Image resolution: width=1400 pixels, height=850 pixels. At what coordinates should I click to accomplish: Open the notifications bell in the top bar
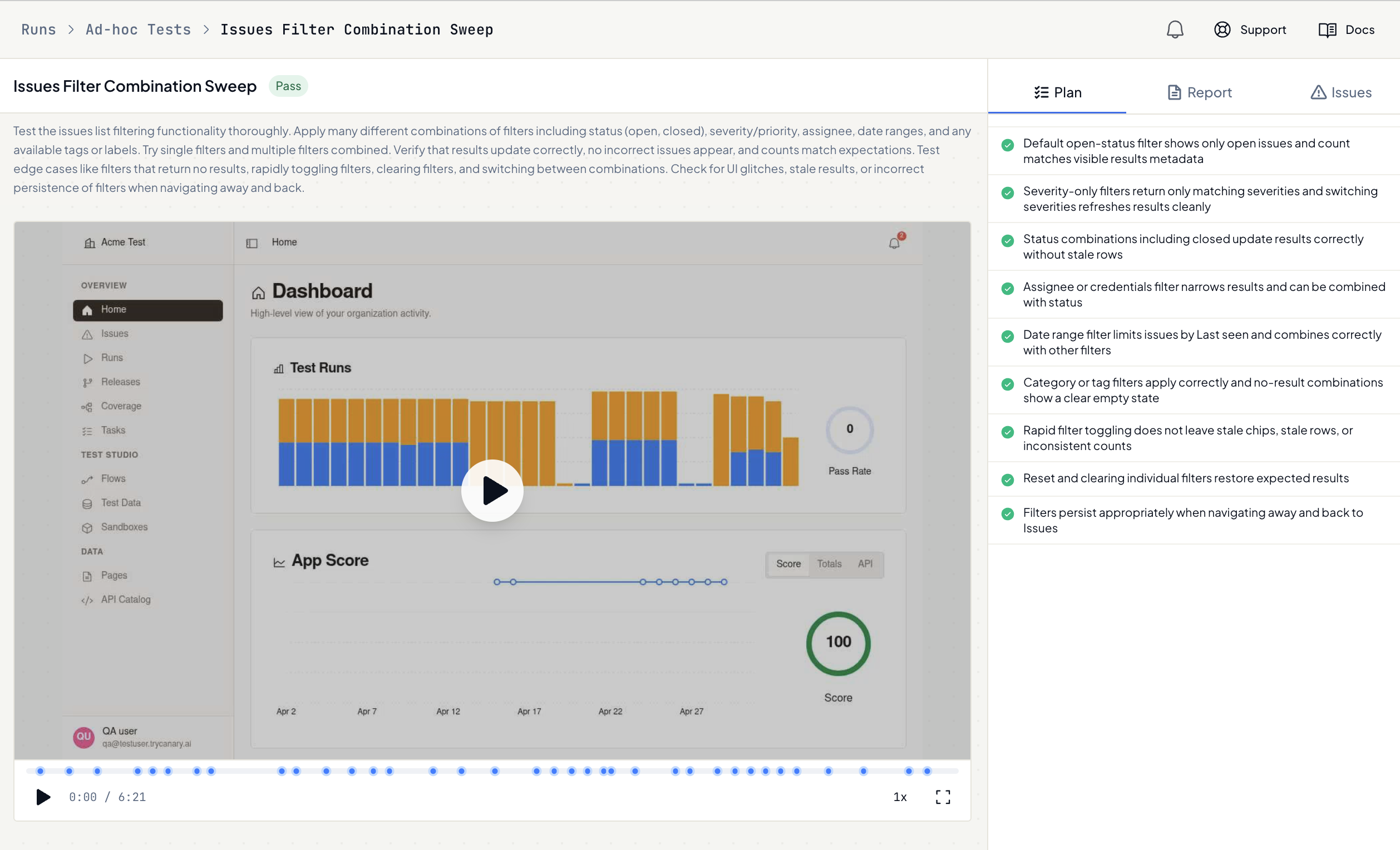[1175, 29]
